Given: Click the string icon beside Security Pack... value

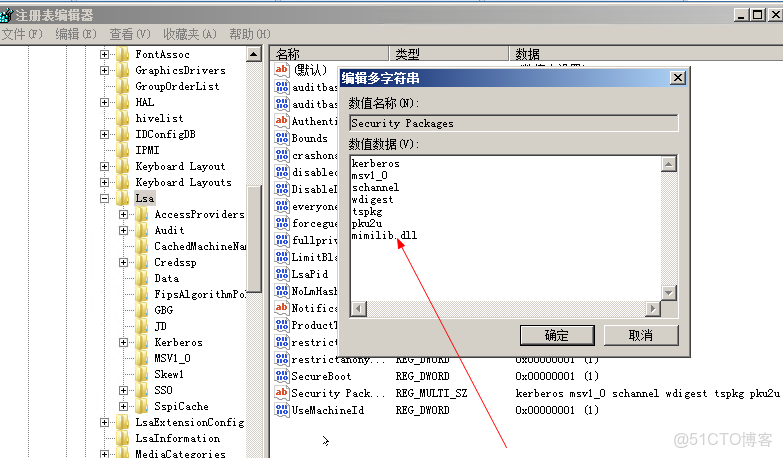Looking at the screenshot, I should click(282, 393).
